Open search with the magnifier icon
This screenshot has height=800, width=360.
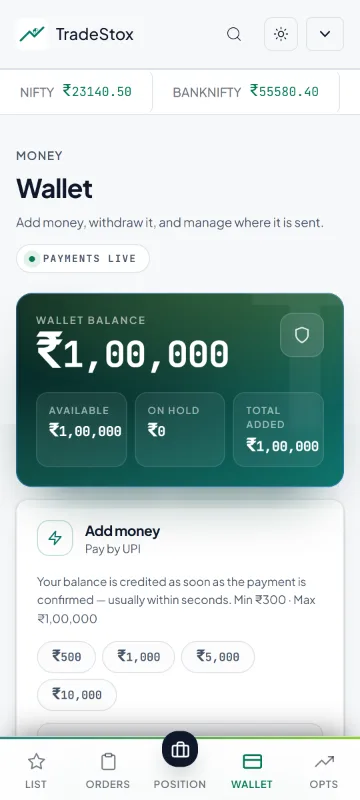234,34
